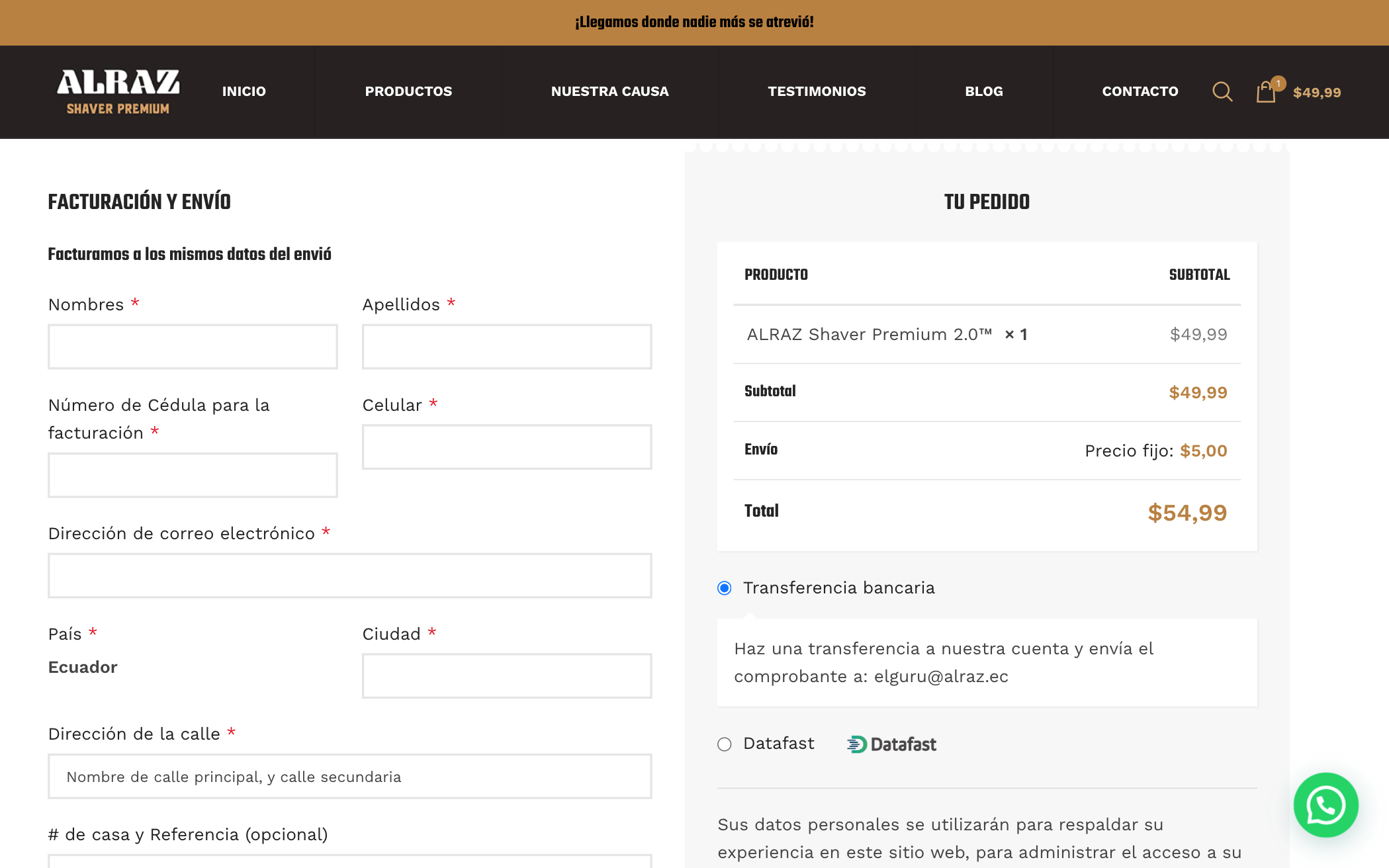Click the TU PEDIDO heading
The height and width of the screenshot is (868, 1389).
(987, 202)
